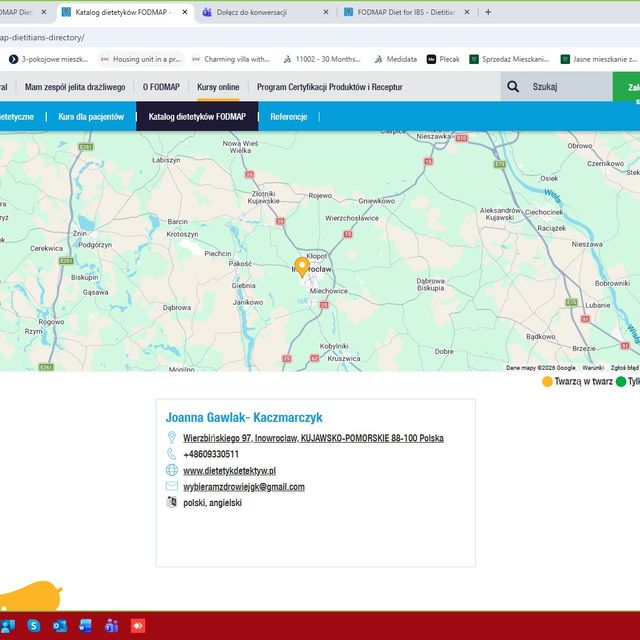Open the 11002 - 30 Months bookmark
The image size is (640, 640).
pos(322,59)
